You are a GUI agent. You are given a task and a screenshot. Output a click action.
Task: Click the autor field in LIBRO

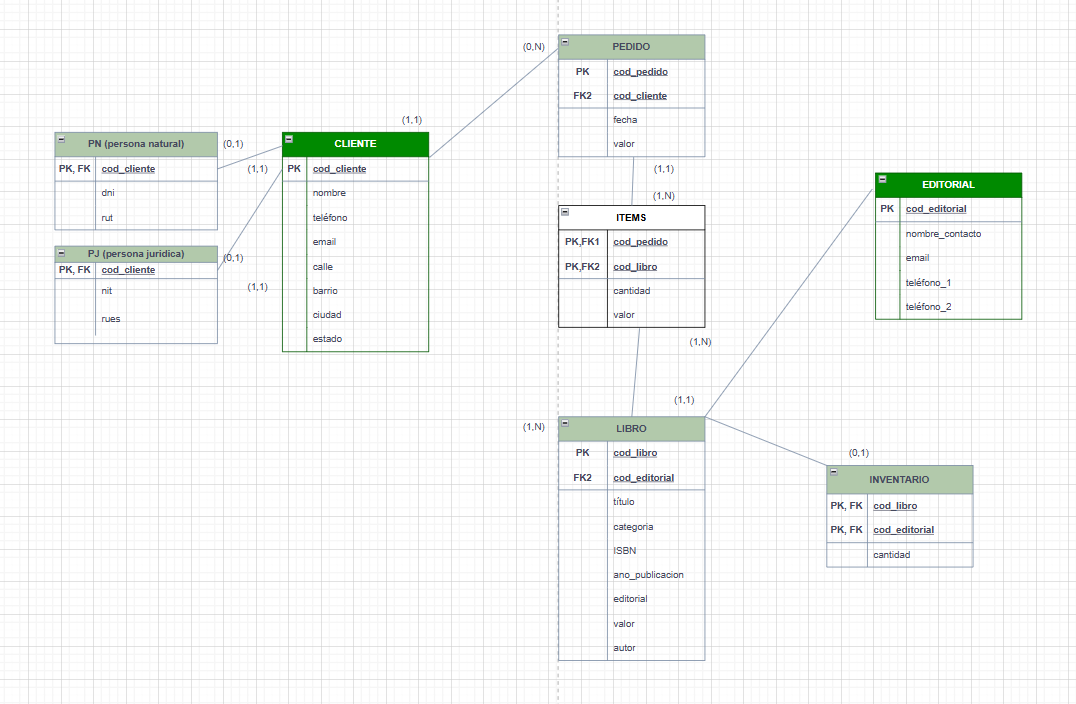click(x=624, y=648)
